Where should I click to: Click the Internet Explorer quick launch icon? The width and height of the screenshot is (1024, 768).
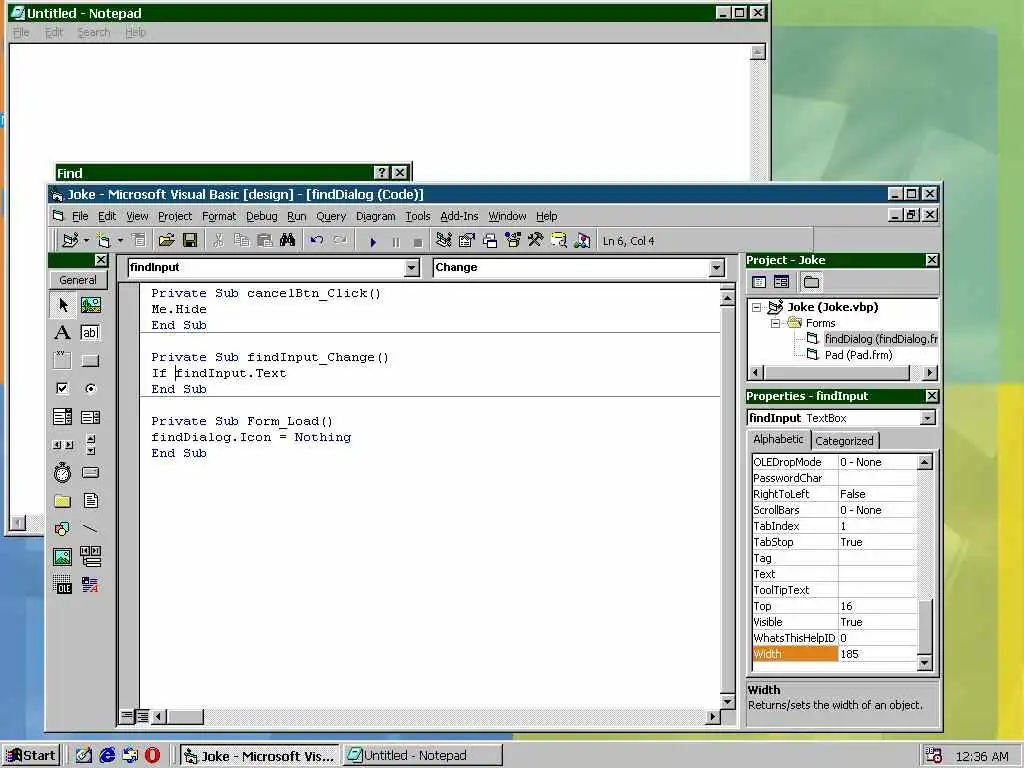tap(107, 756)
